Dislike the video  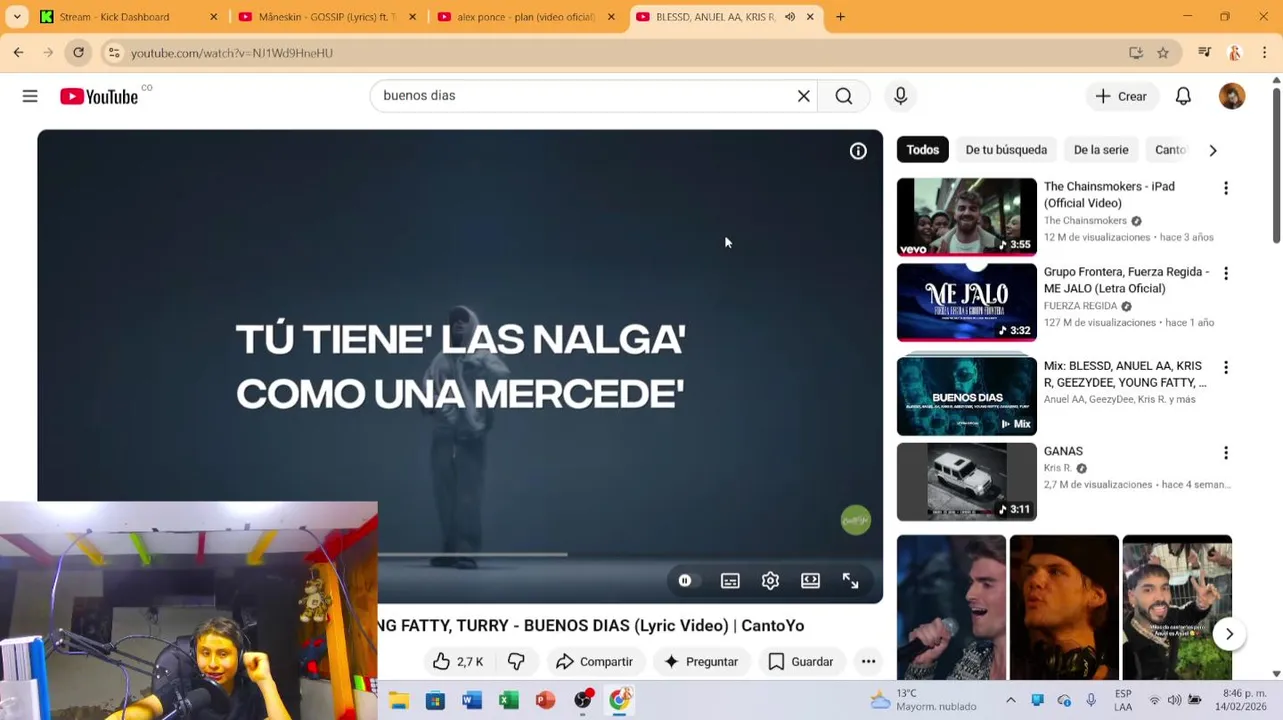[x=517, y=662]
